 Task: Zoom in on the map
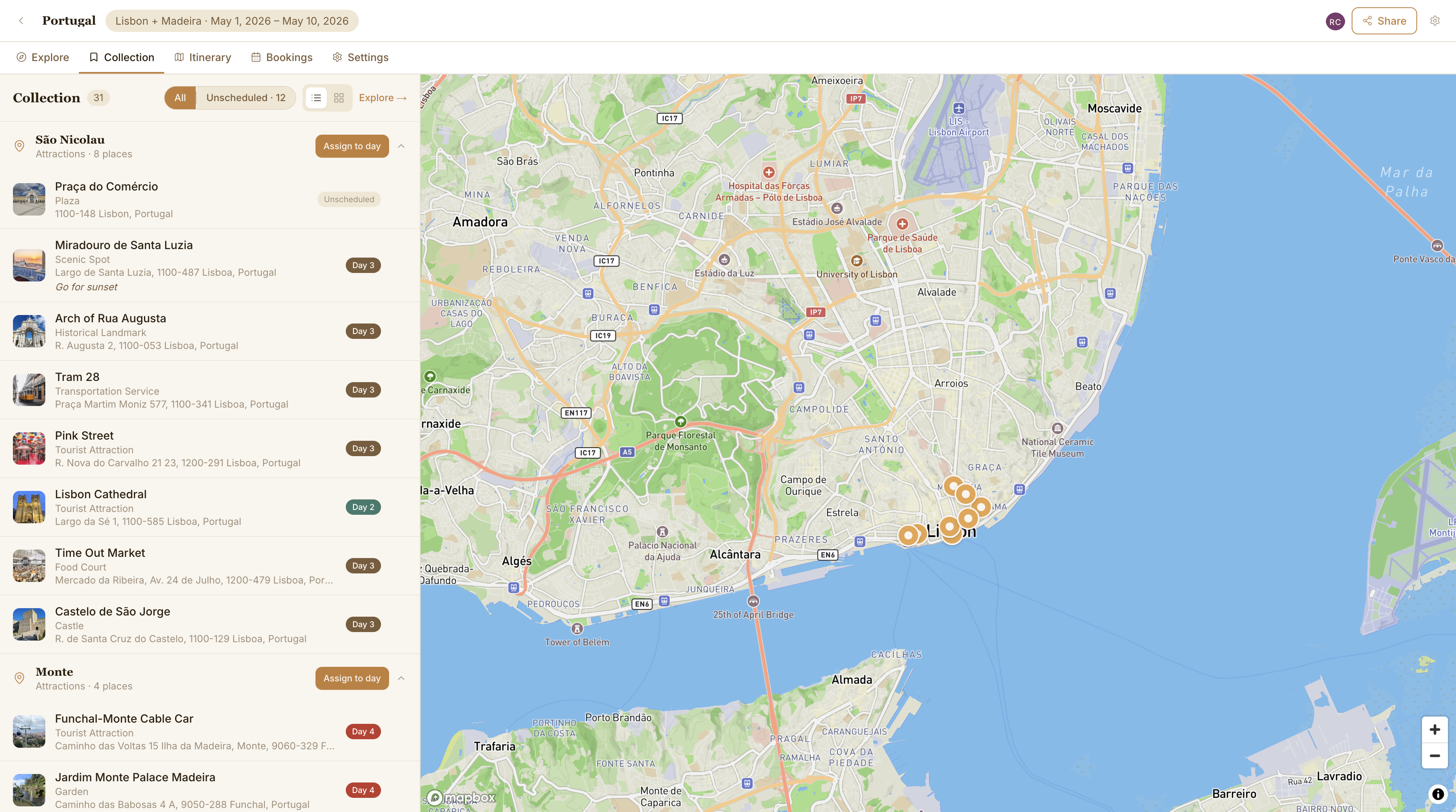1435,729
